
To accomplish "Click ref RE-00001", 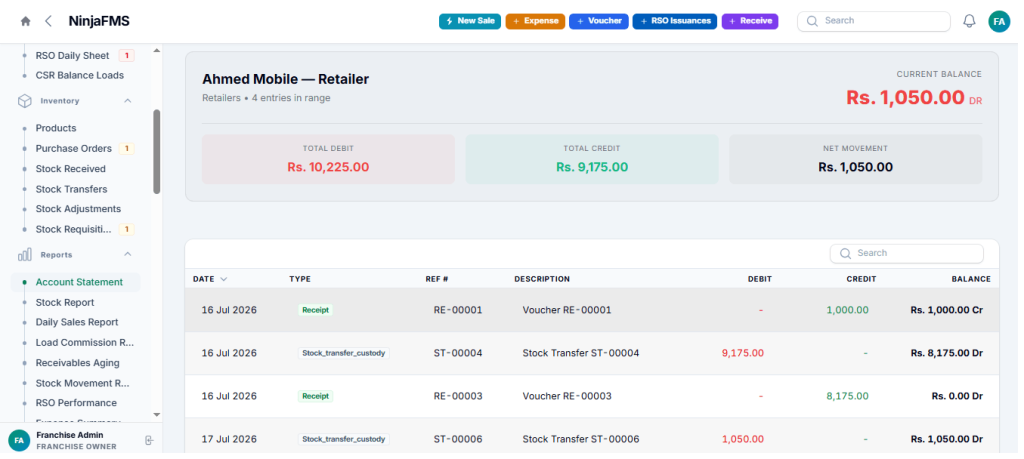I will [x=458, y=310].
